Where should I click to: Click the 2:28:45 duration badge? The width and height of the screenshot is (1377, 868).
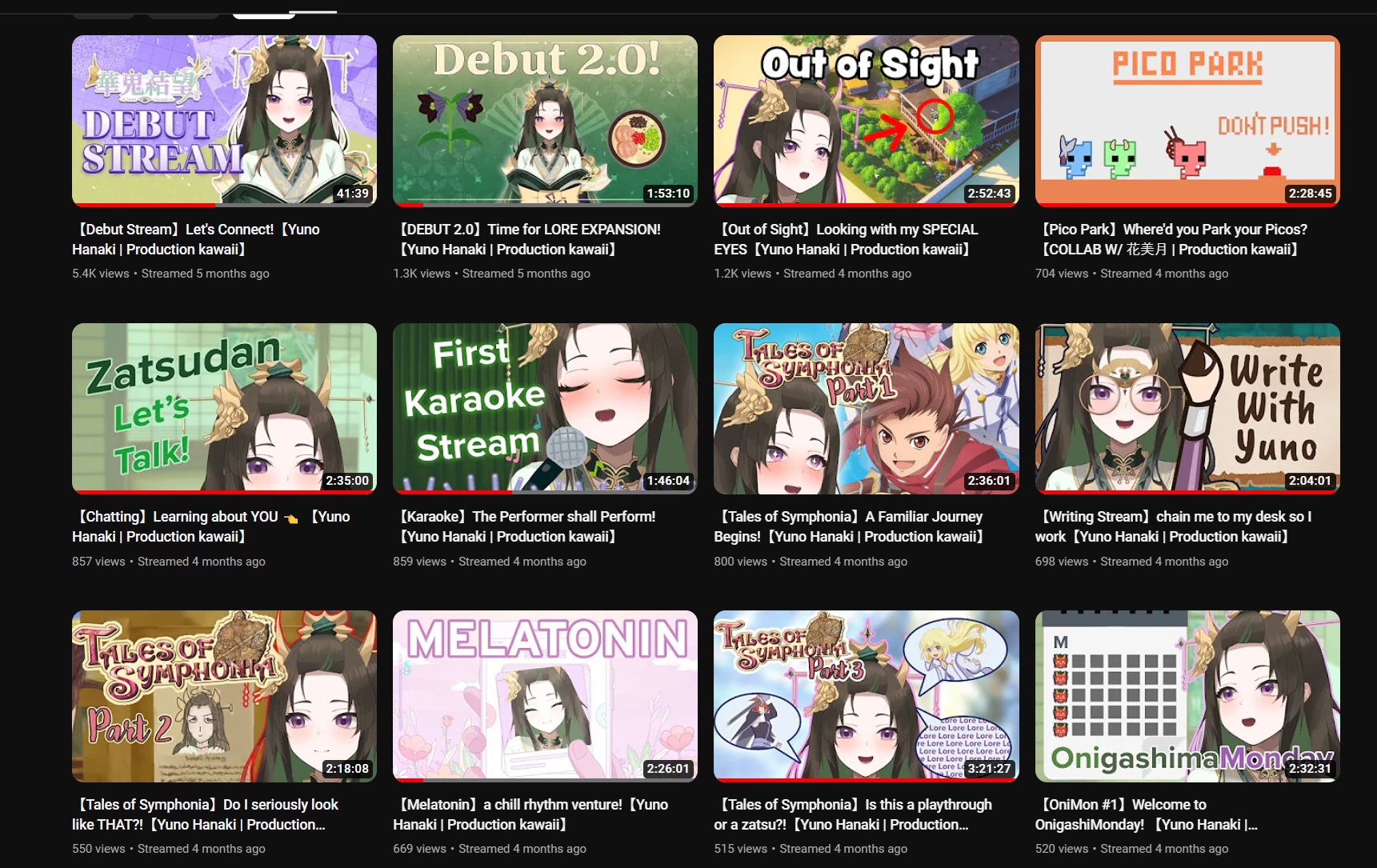coord(1310,194)
